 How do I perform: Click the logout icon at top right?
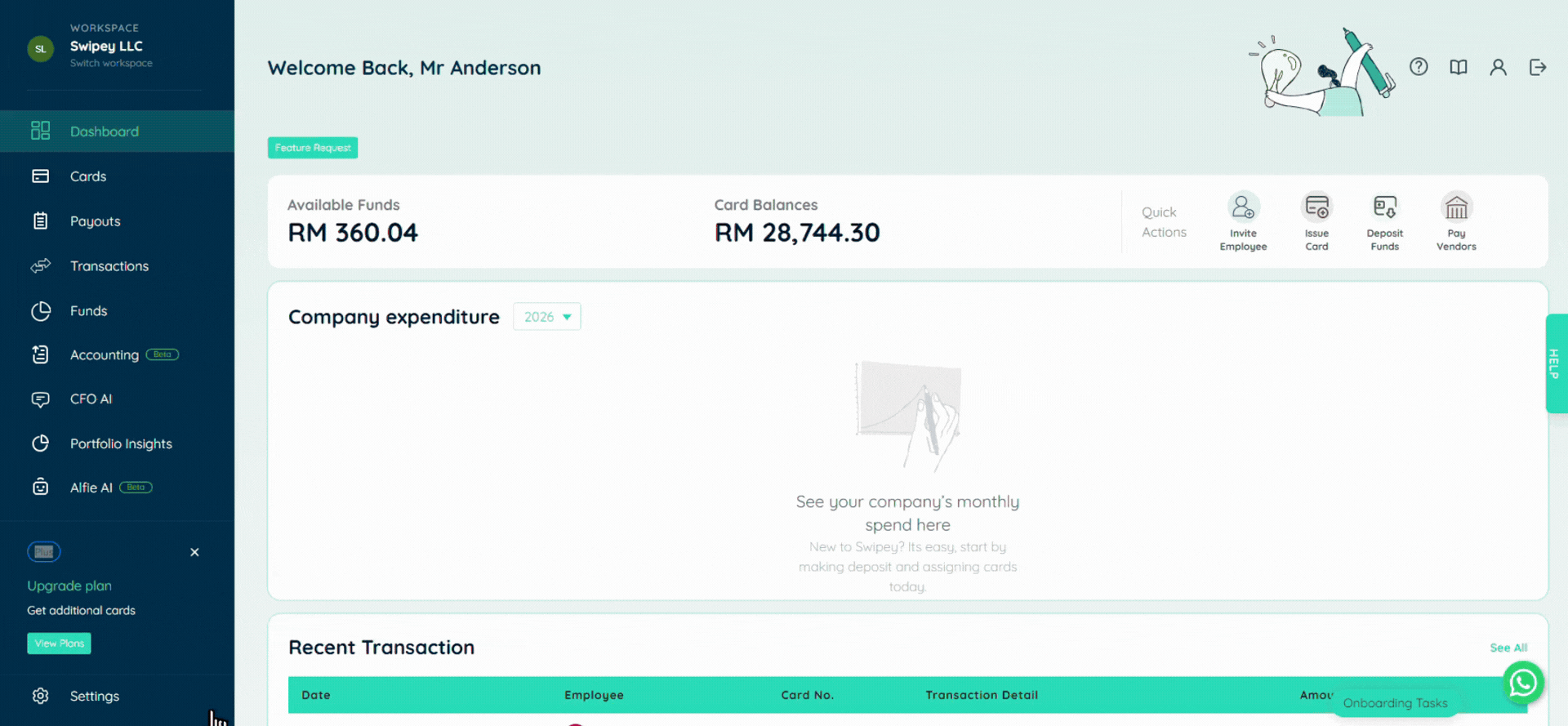click(x=1538, y=67)
